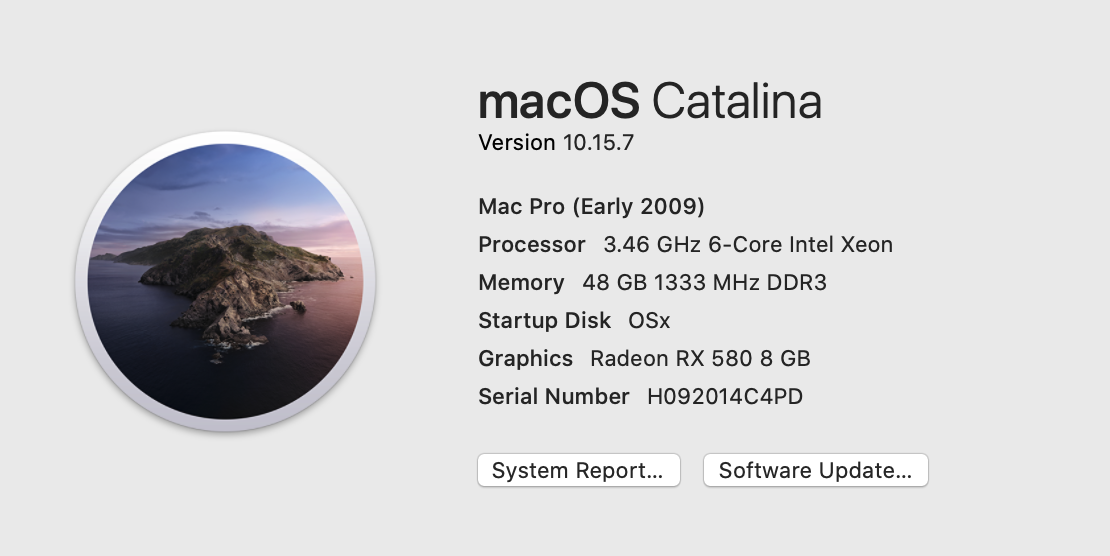Click the 10.15.7 version number
Screen dimensions: 1110x556
click(x=598, y=143)
